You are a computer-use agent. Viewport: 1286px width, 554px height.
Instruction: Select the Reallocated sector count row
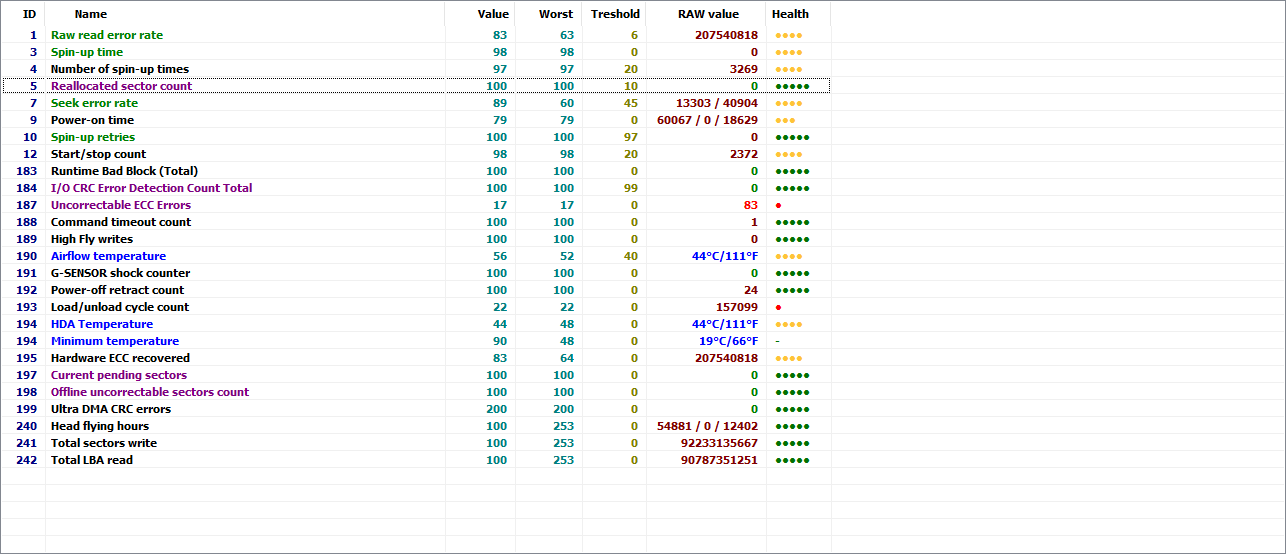click(x=416, y=86)
